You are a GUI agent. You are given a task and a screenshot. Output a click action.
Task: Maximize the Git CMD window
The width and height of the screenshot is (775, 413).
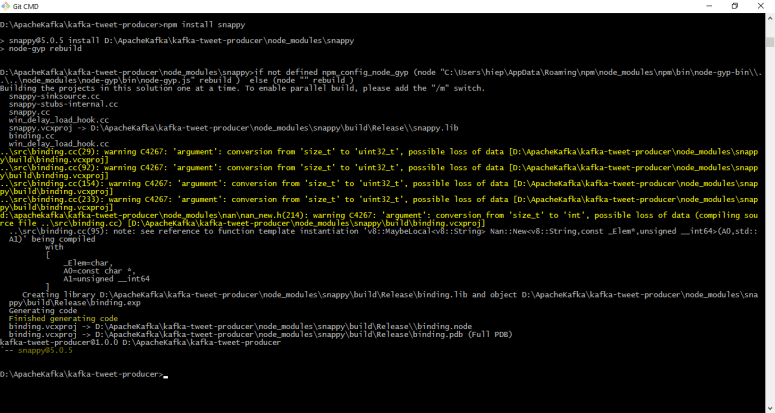tap(734, 6)
